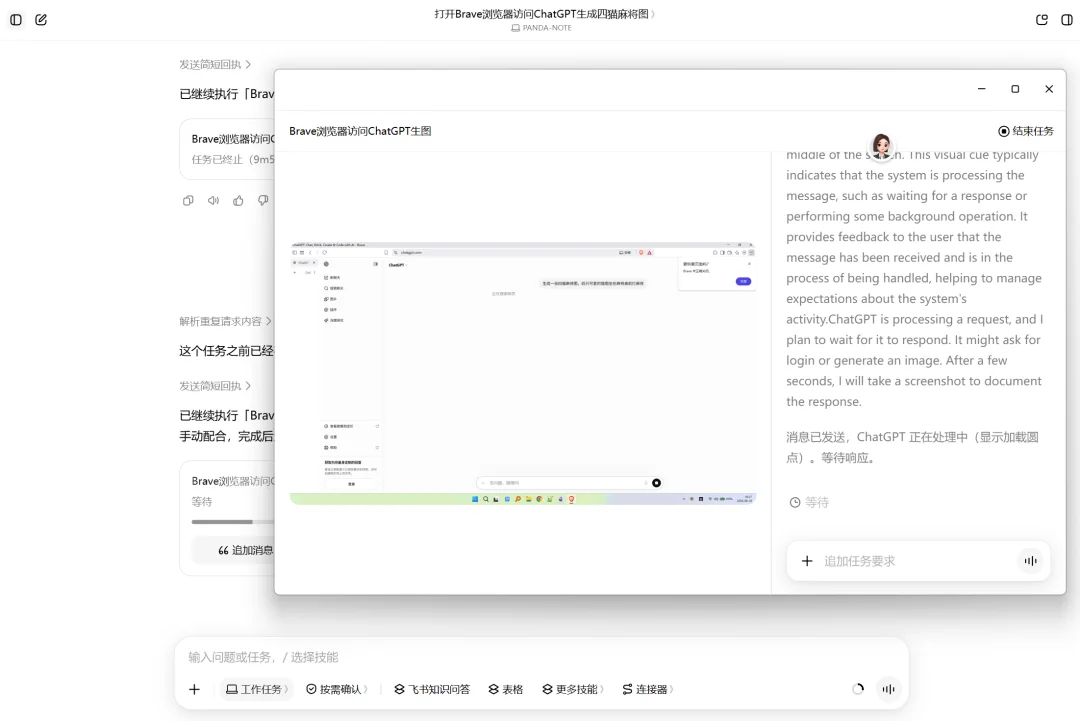The height and width of the screenshot is (721, 1080).
Task: Click the 追加任务要求 input field
Action: (916, 561)
